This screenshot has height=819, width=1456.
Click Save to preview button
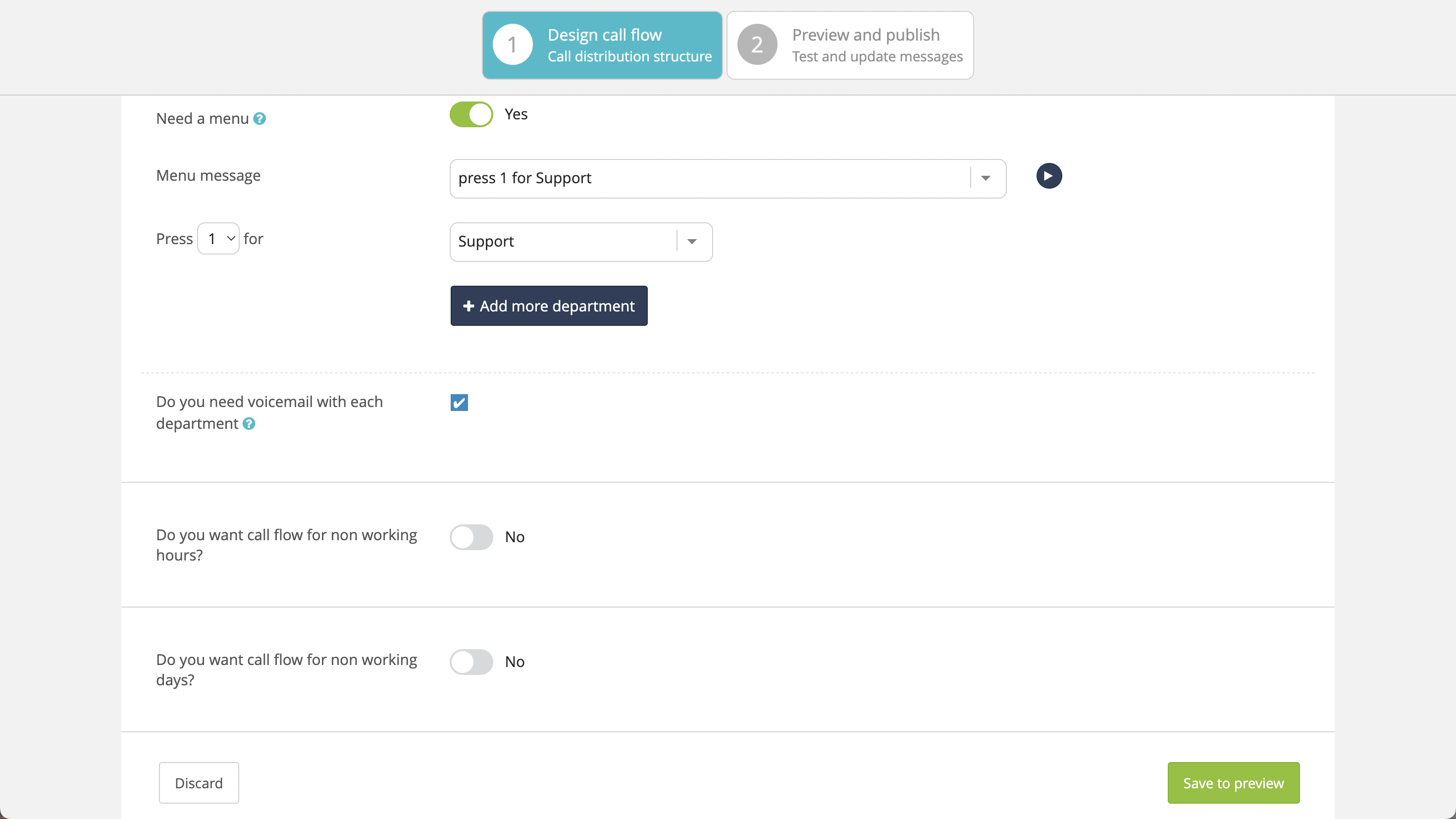1233,783
